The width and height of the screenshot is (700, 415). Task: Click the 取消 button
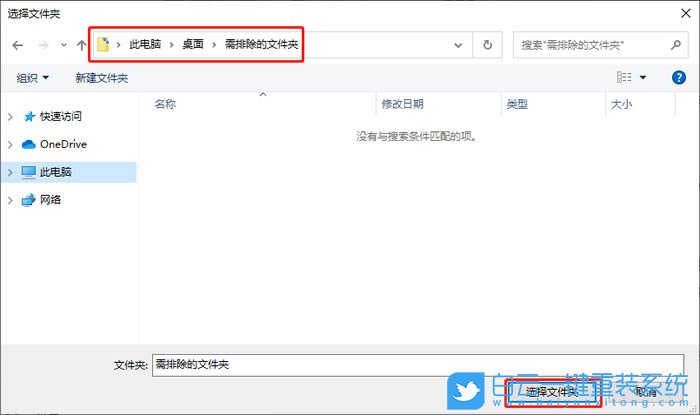646,392
